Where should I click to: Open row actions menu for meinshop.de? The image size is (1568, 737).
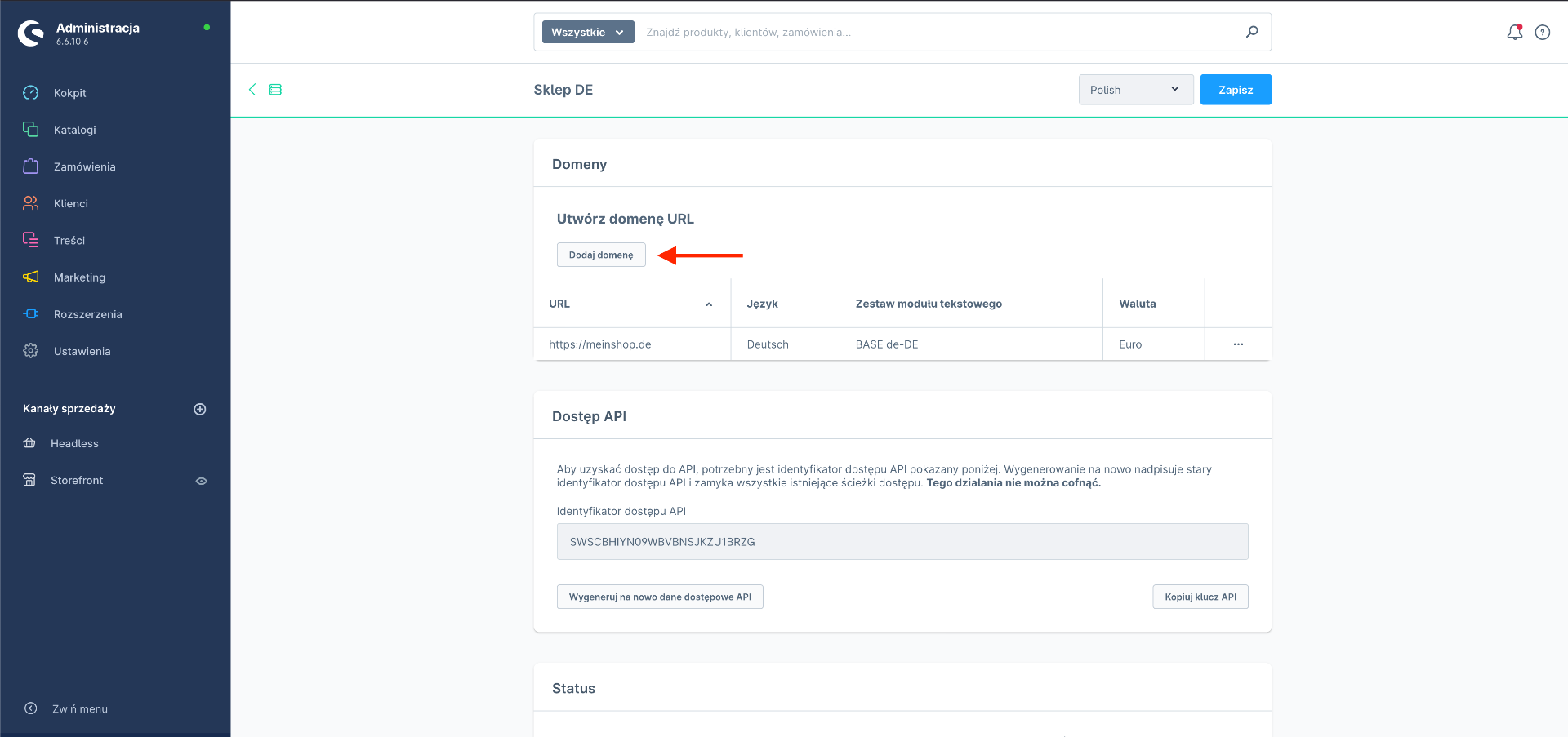[x=1238, y=344]
